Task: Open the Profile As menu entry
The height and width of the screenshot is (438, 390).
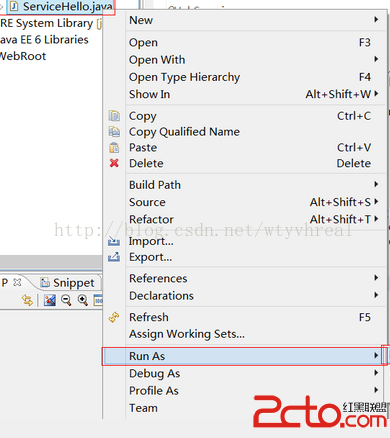Action: point(244,391)
